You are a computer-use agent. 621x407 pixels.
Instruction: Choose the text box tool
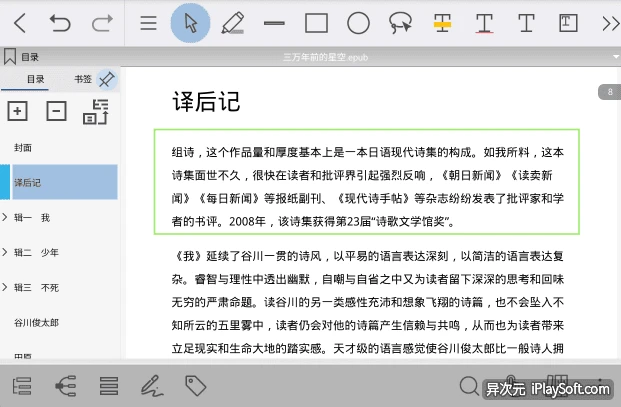click(568, 23)
